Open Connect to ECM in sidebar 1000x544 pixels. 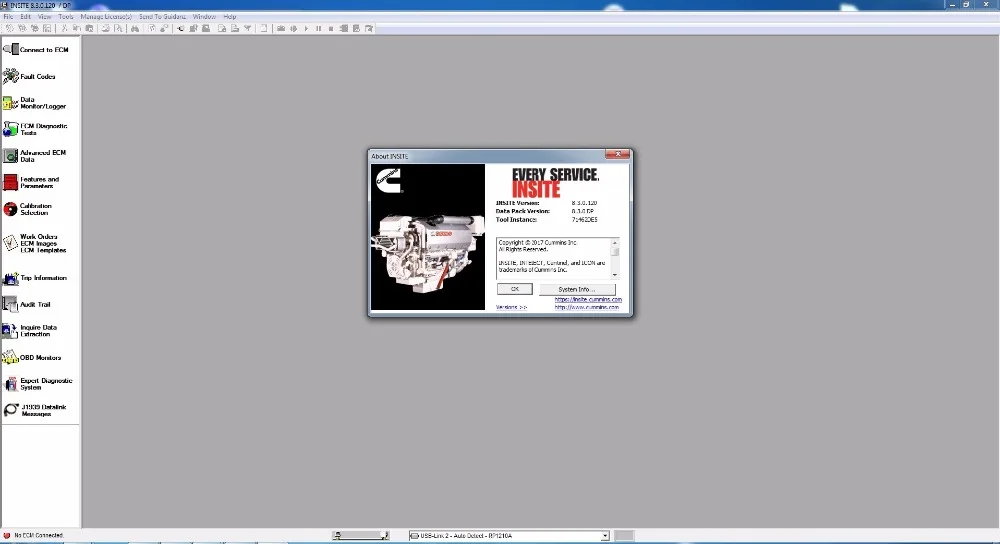(x=37, y=50)
